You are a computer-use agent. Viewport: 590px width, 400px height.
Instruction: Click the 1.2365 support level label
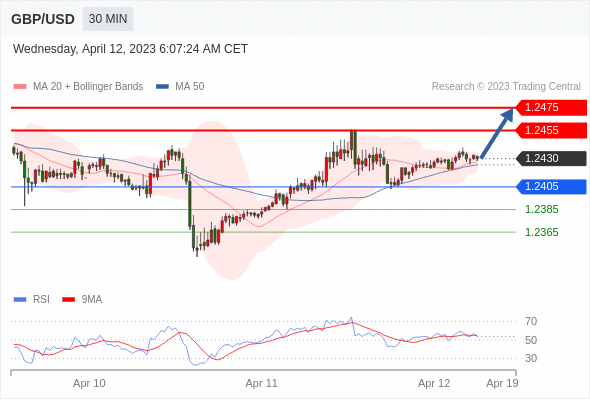point(541,232)
